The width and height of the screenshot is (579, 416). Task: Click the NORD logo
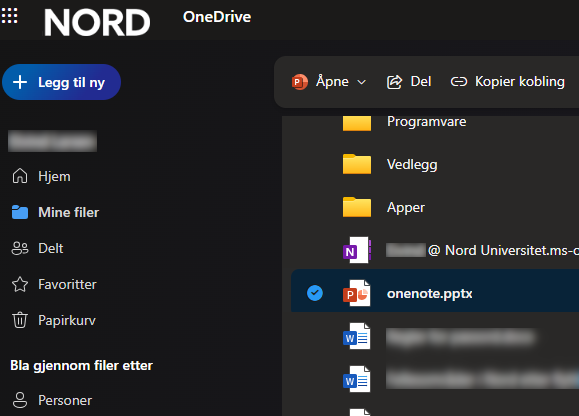point(97,23)
